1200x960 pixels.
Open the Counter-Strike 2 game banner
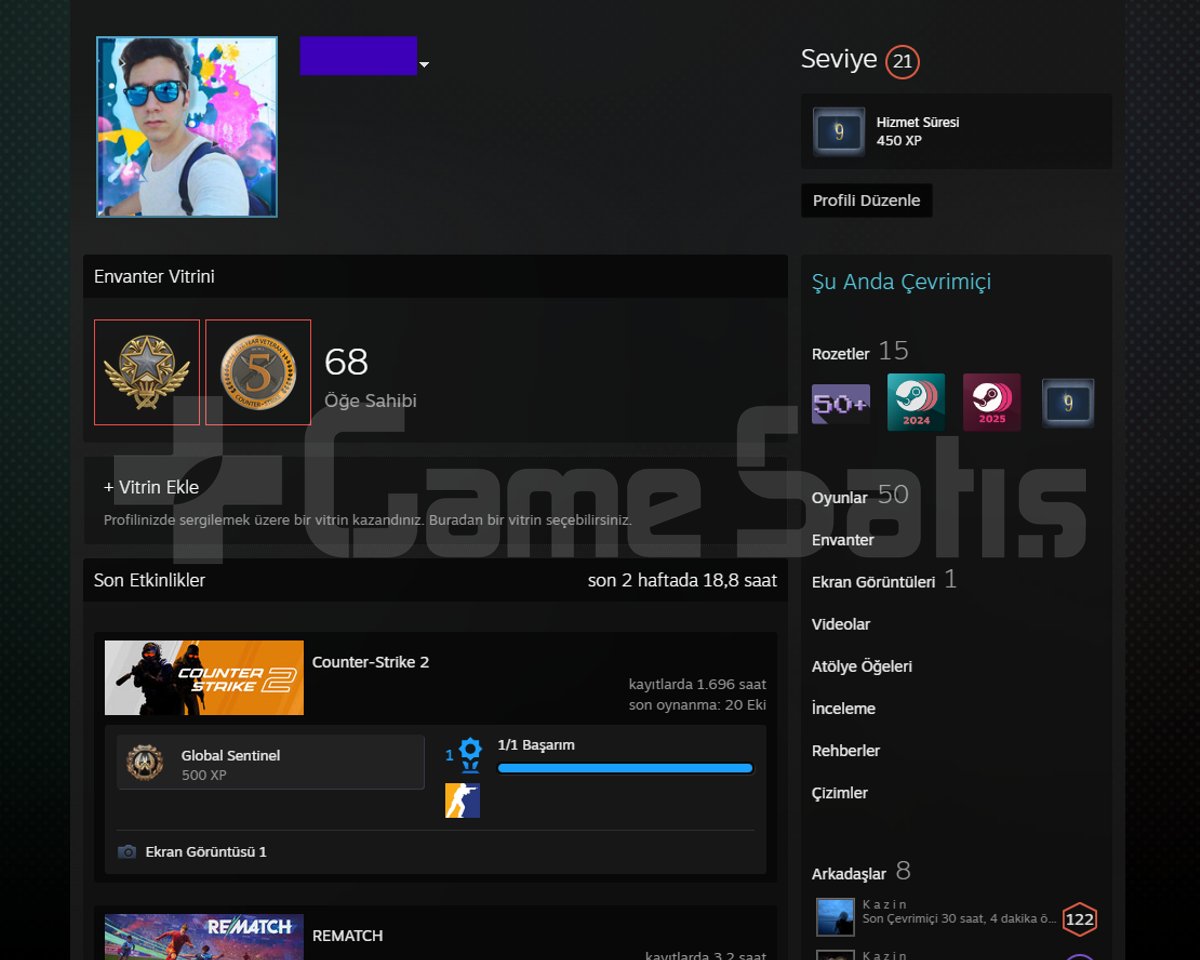coord(204,678)
